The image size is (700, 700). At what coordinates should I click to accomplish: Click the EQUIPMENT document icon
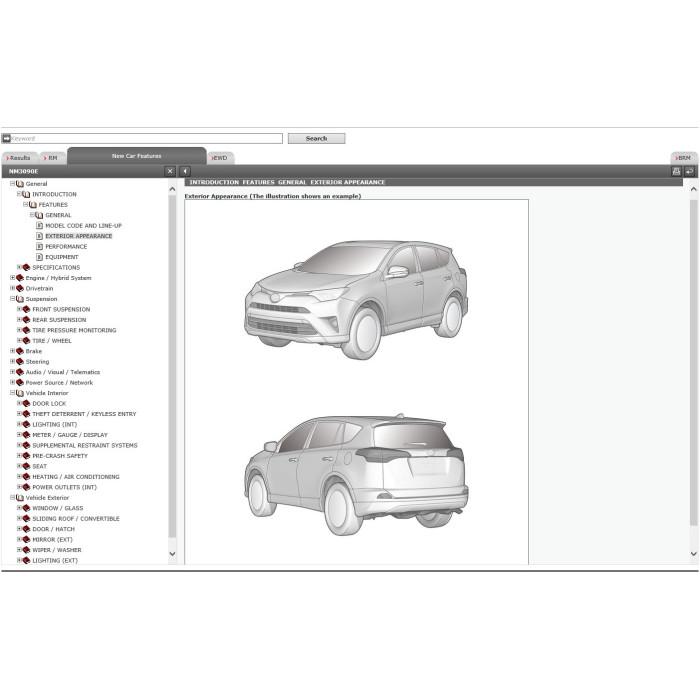pos(39,257)
